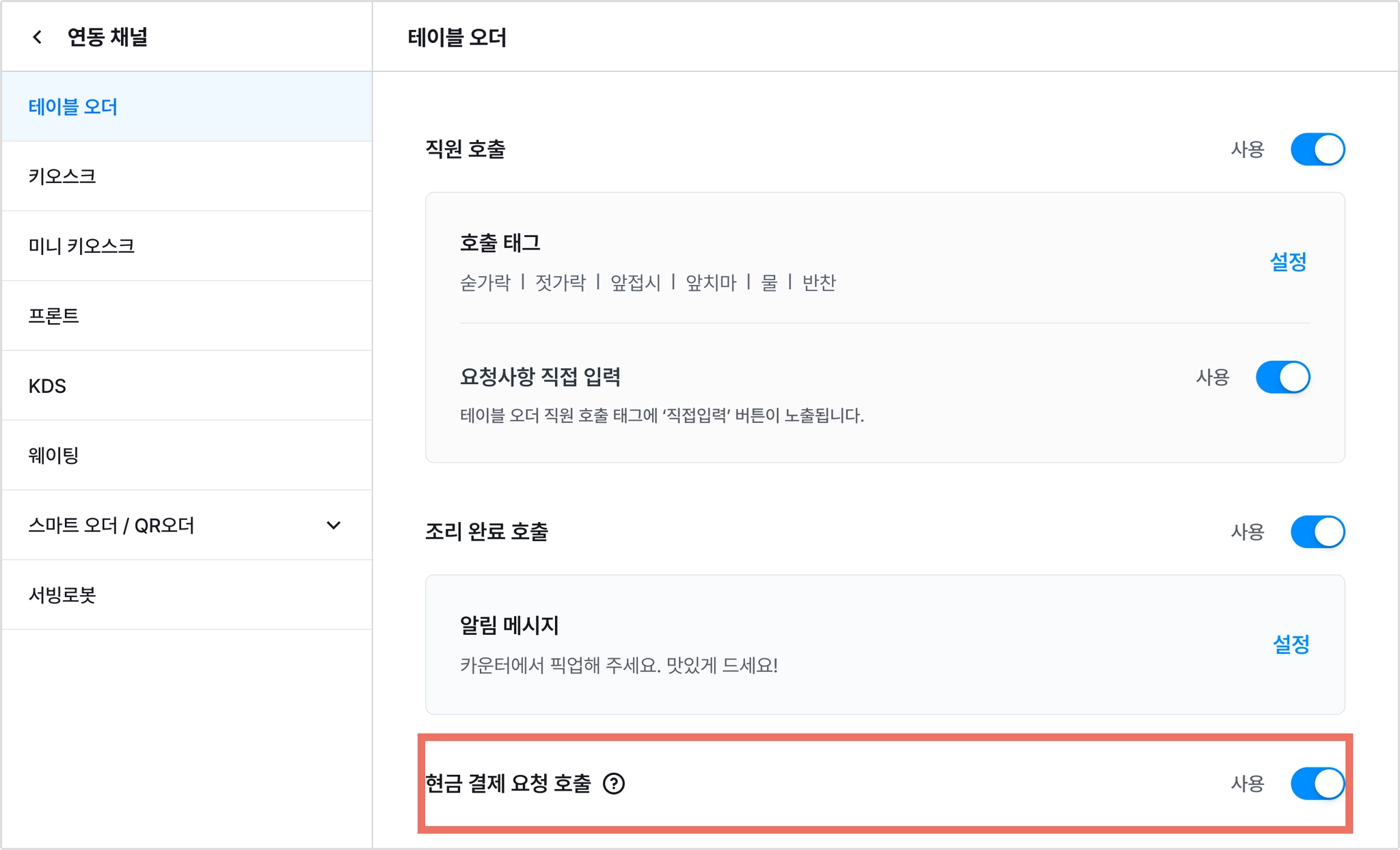Open KDS channel settings
Screen dimensions: 1400x850
(187, 385)
